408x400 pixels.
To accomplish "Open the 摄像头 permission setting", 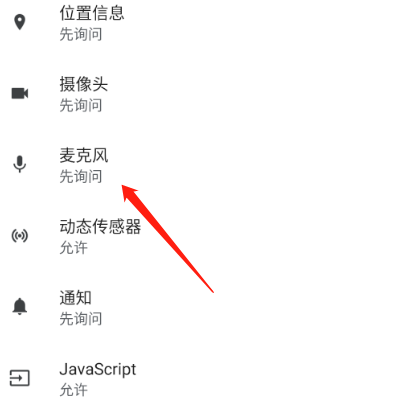I will coord(204,94).
